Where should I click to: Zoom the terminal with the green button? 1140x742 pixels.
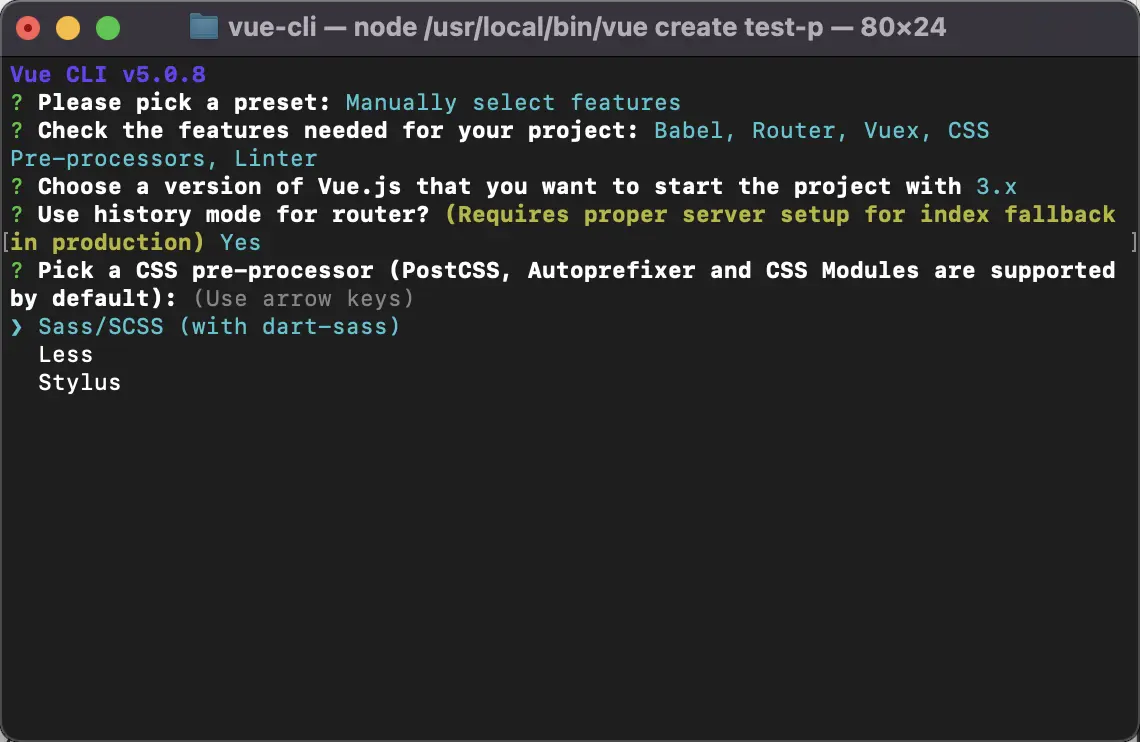[107, 28]
